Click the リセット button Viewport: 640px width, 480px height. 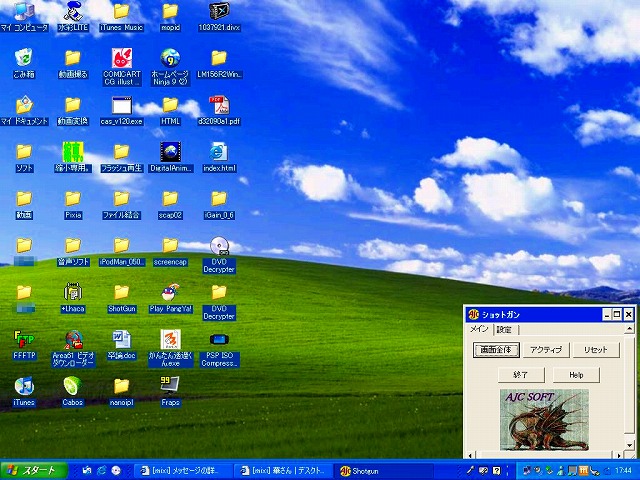pos(596,350)
